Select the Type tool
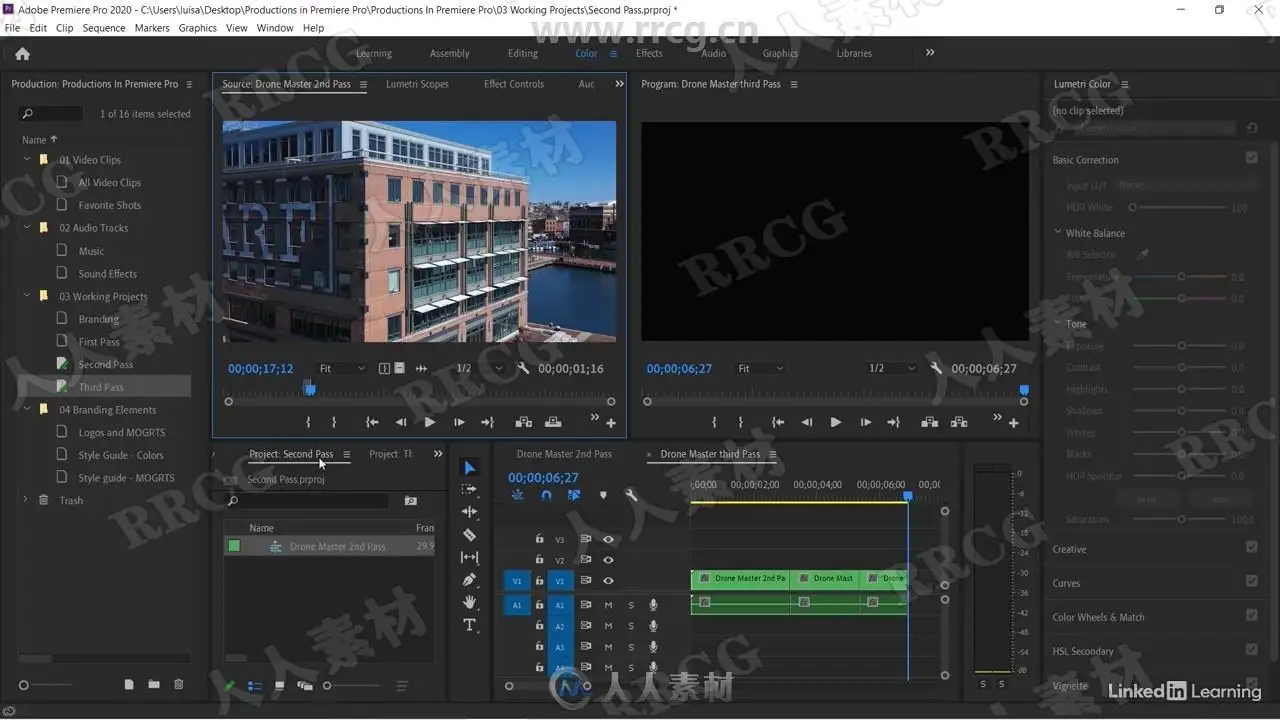The height and width of the screenshot is (720, 1280). [x=469, y=625]
